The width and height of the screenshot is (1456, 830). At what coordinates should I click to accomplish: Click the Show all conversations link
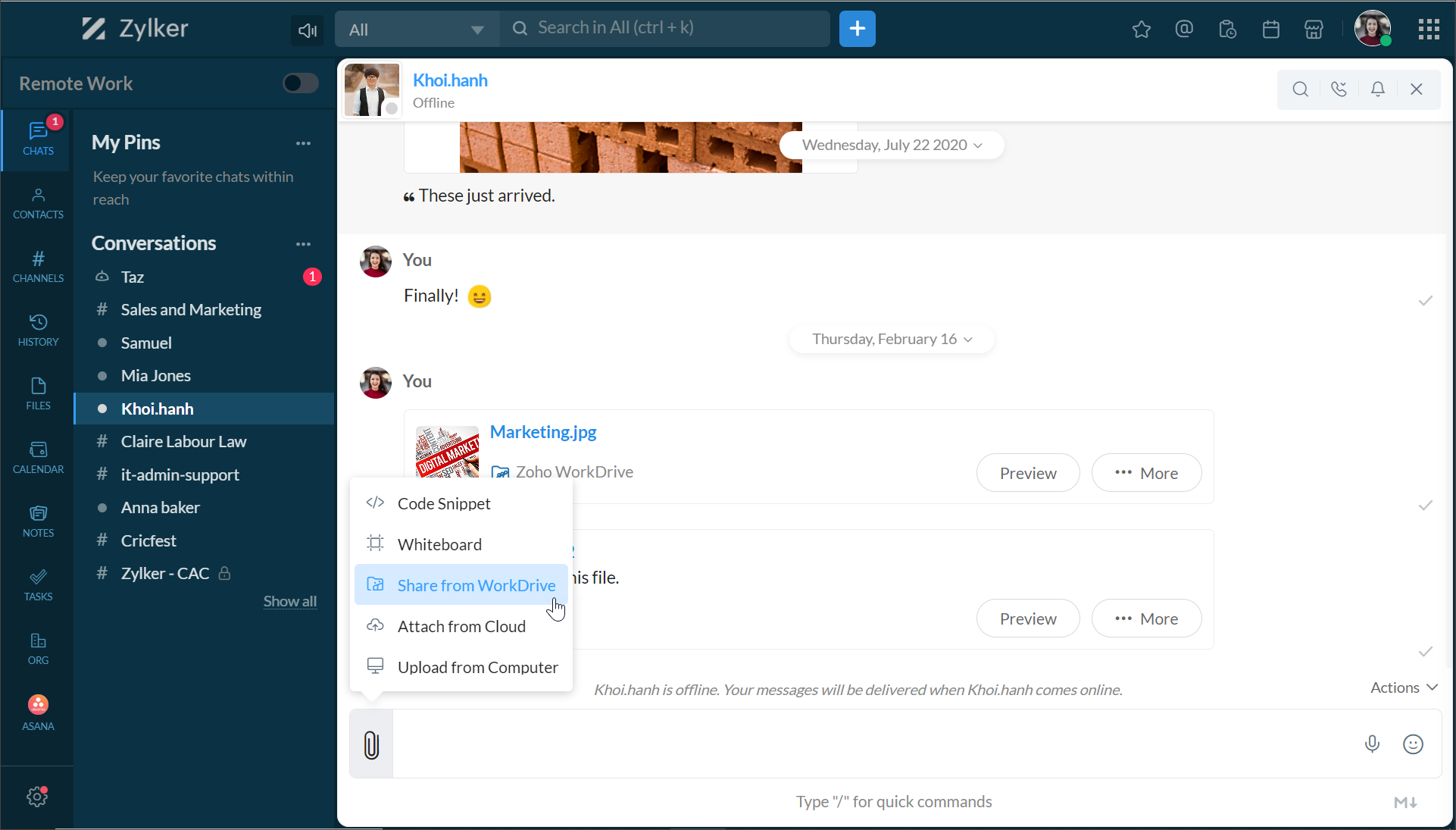click(x=289, y=601)
